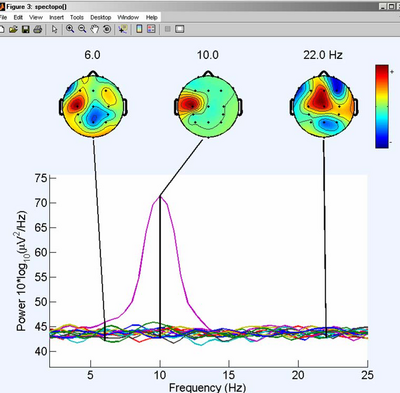Screen dimensions: 400x393
Task: Select the Rotate 3D tool
Action: tap(107, 29)
